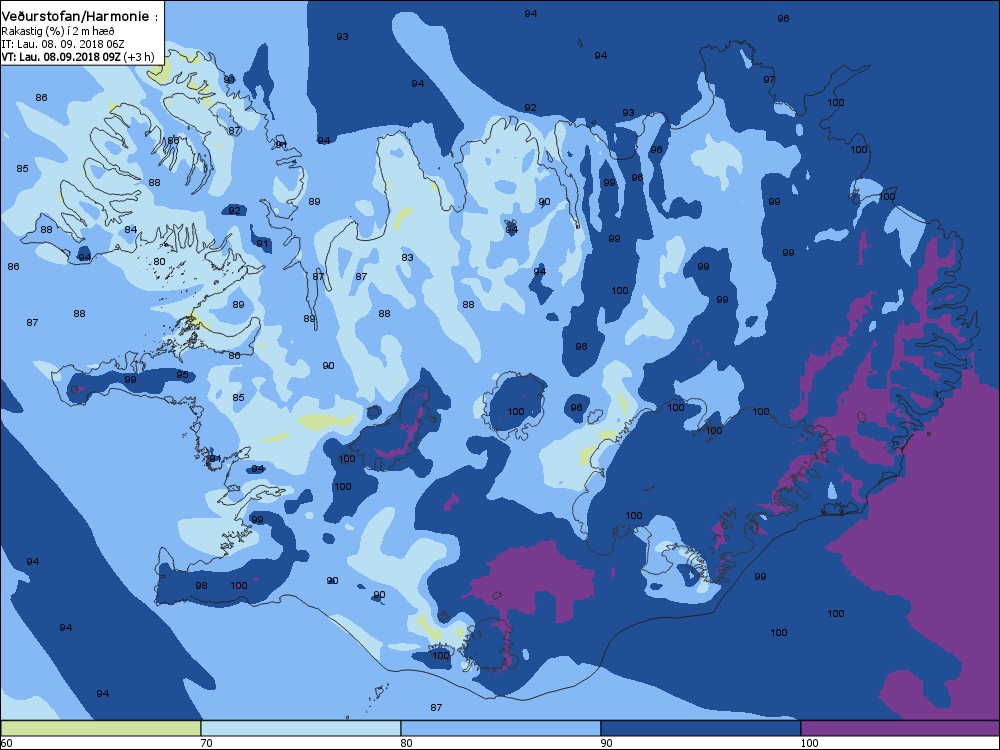
Task: Click the 'Veðurstofan/Harmonie' title text
Action: pos(76,17)
